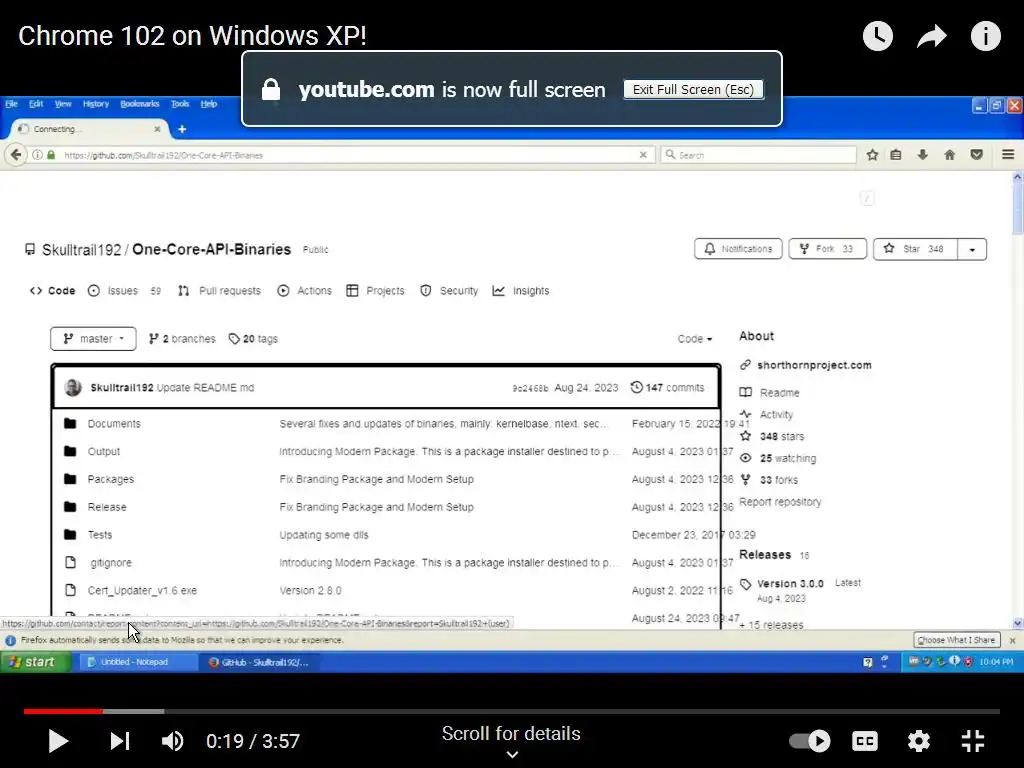Toggle the autoplay switch
Image resolution: width=1024 pixels, height=768 pixels.
[x=810, y=741]
